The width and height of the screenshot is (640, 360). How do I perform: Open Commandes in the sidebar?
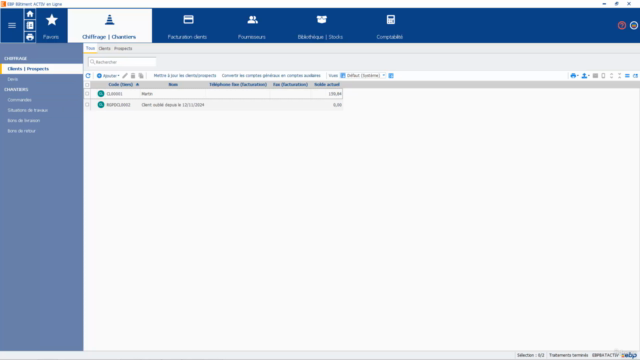pos(19,100)
